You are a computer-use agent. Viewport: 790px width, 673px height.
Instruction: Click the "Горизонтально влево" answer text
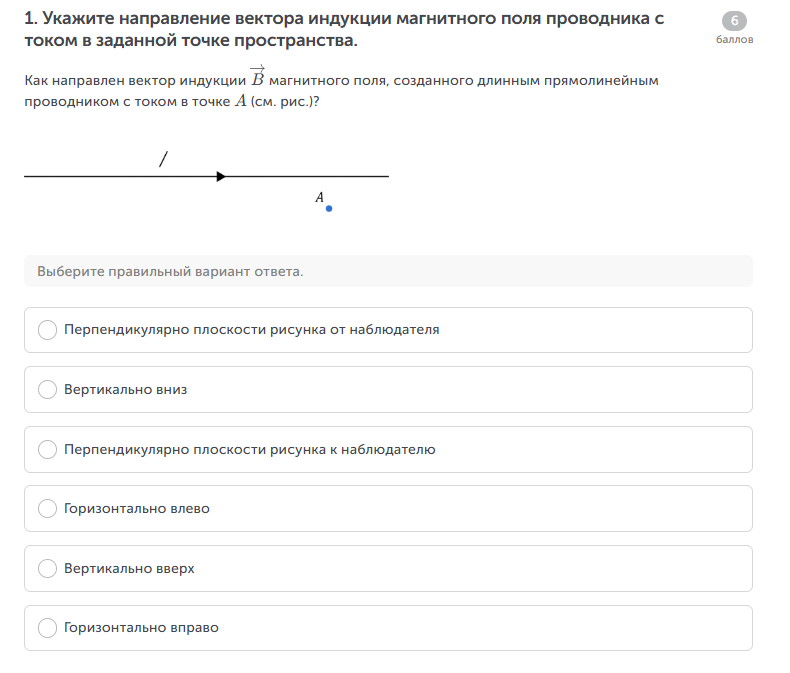tap(137, 509)
